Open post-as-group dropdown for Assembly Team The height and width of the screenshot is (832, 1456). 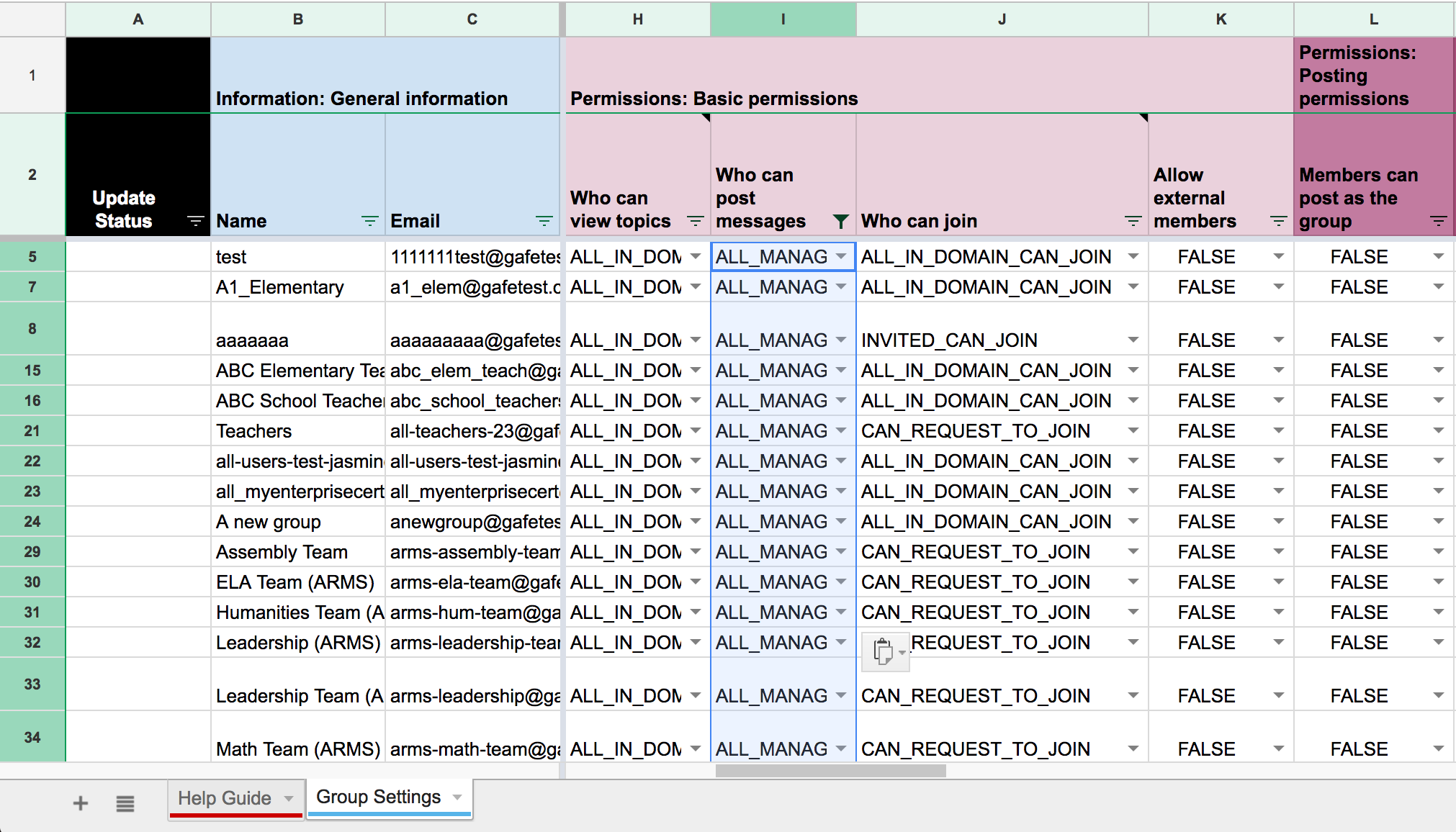pyautogui.click(x=1438, y=551)
